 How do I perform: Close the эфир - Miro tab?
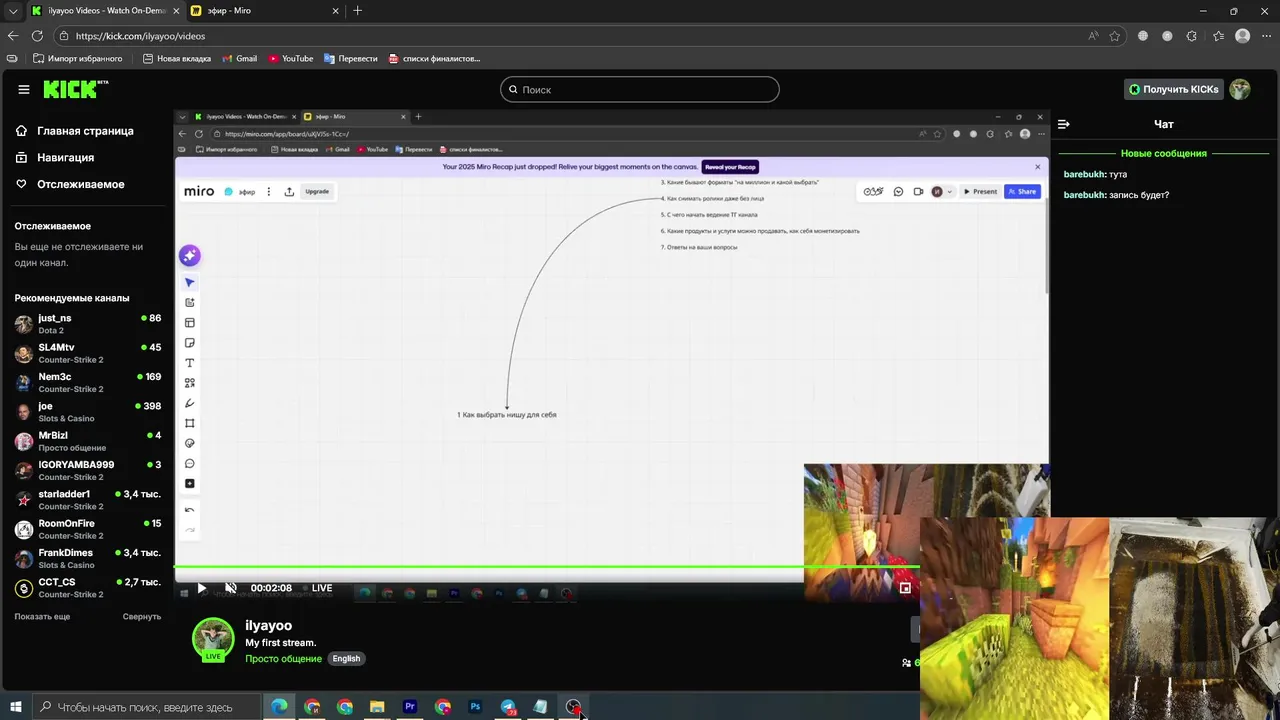pyautogui.click(x=333, y=11)
